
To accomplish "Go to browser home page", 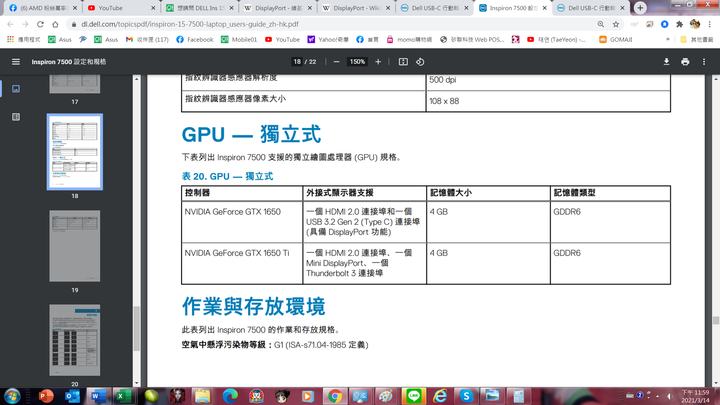I will (55, 24).
